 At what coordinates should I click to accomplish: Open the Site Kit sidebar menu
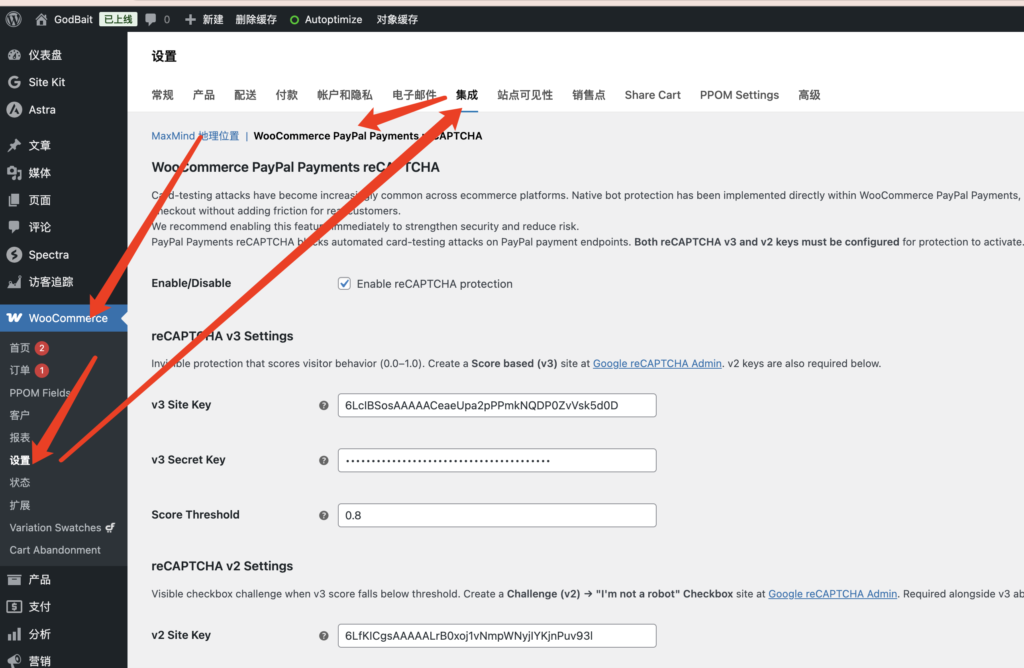click(x=47, y=82)
